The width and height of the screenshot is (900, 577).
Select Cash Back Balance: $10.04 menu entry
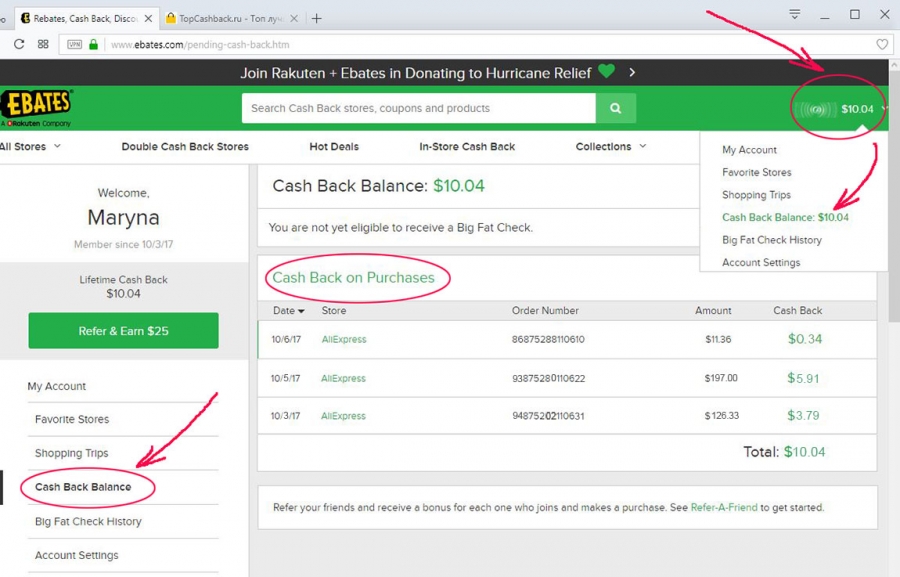click(785, 218)
